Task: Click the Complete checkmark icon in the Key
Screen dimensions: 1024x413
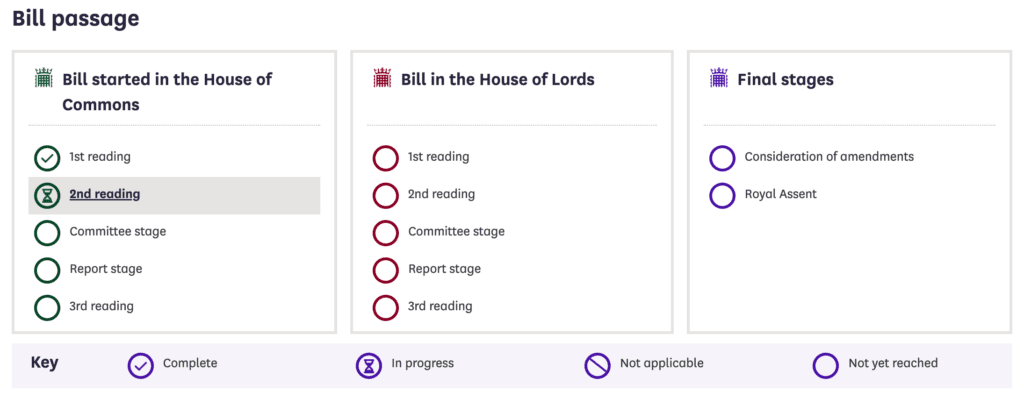Action: 141,365
